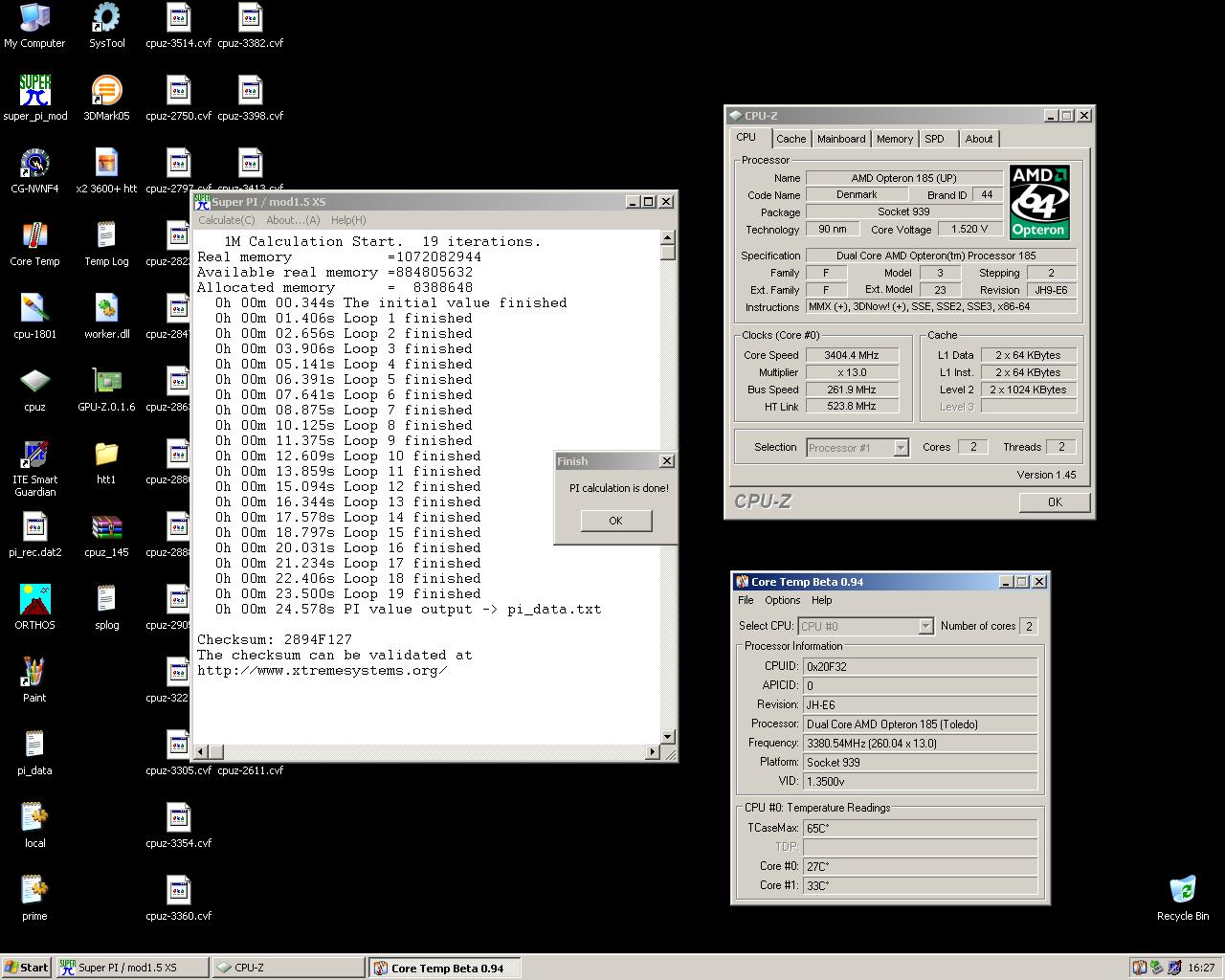Switch to the Cache tab in CPU-Z

(x=791, y=139)
